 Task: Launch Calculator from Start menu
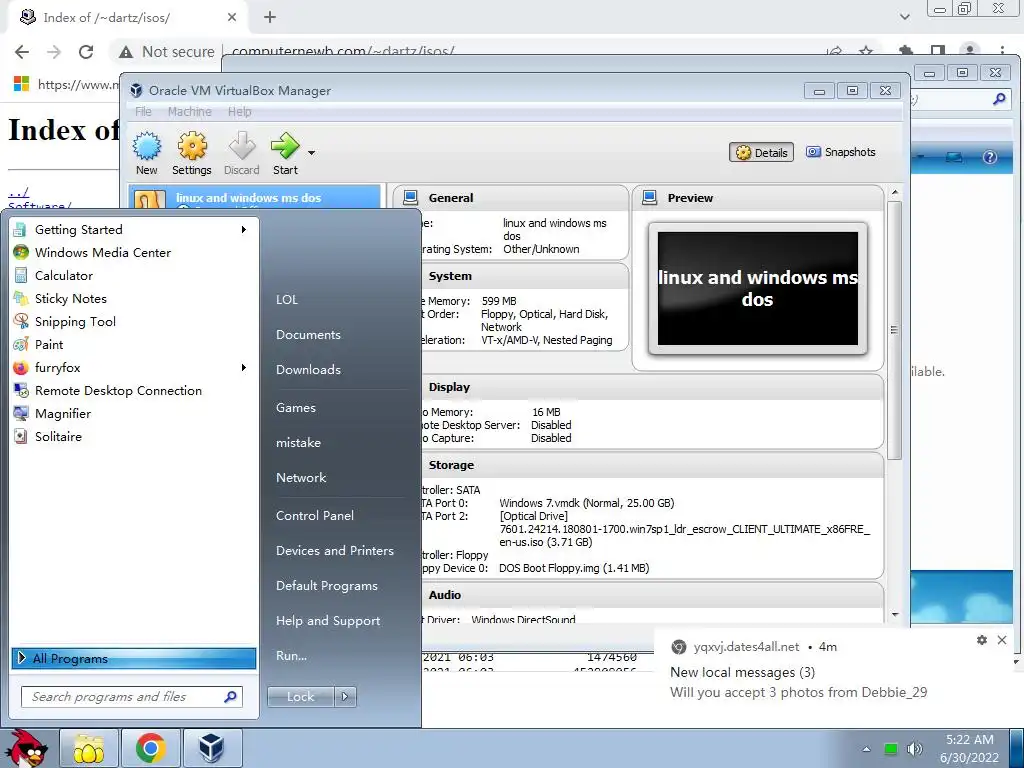coord(131,276)
